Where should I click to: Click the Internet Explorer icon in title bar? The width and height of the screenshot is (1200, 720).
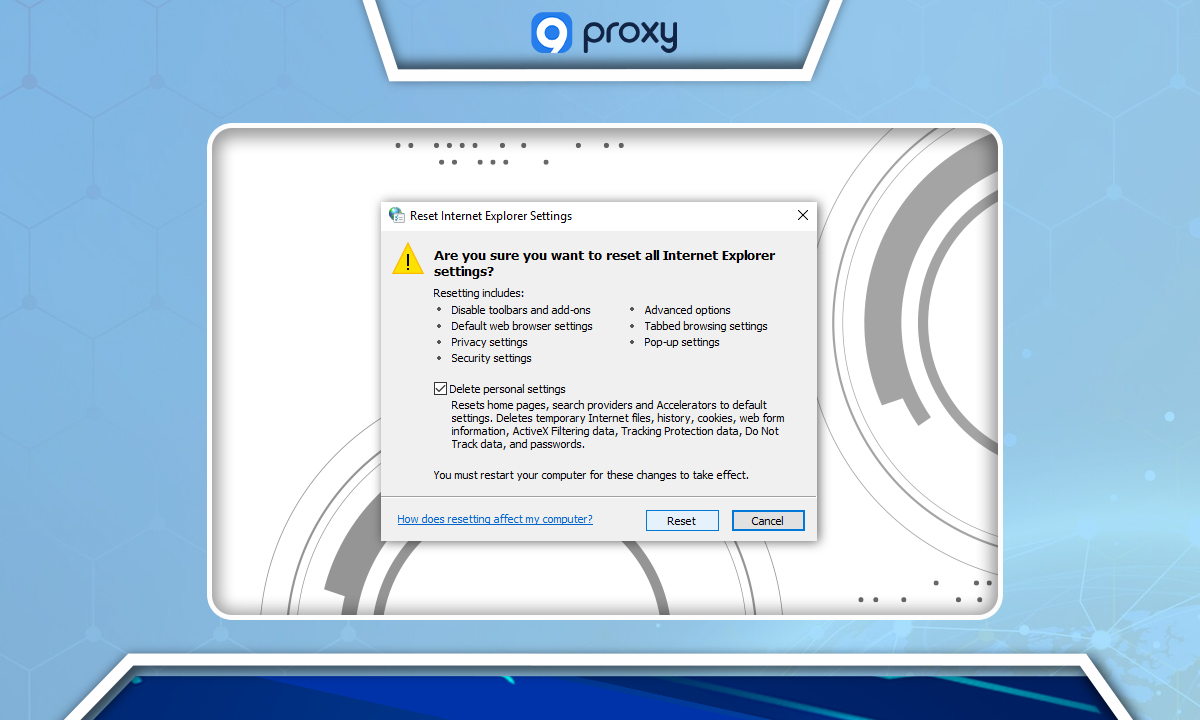tap(397, 215)
